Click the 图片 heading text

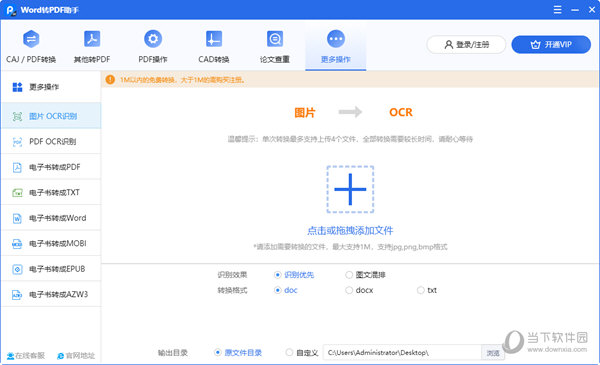[x=305, y=112]
